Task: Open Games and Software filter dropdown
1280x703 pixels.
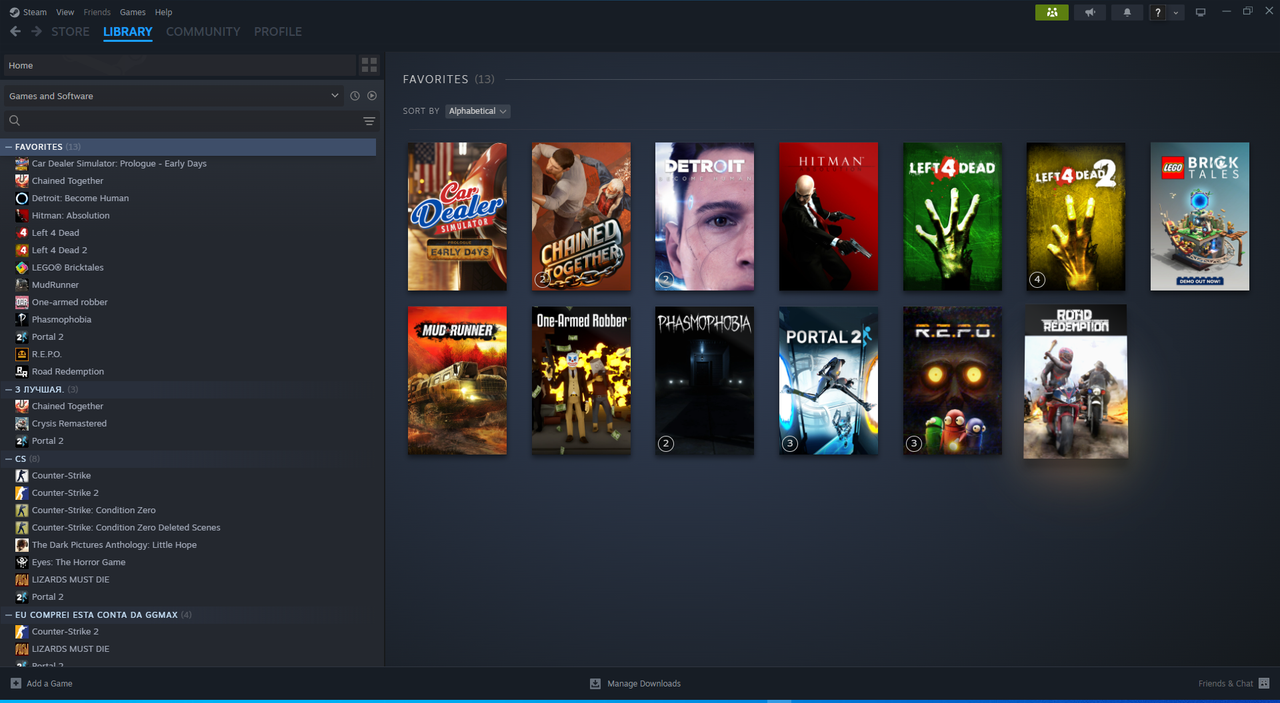Action: pyautogui.click(x=174, y=96)
